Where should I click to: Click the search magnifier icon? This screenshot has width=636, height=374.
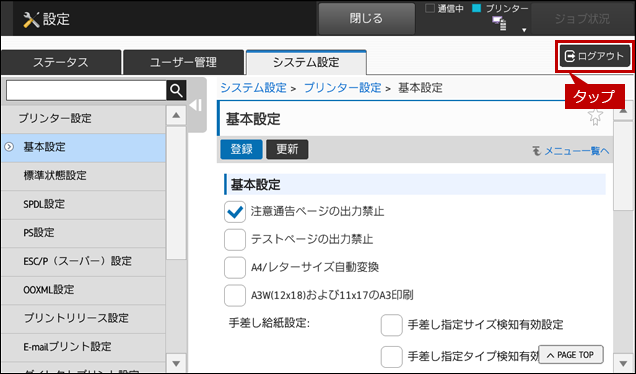[x=176, y=90]
